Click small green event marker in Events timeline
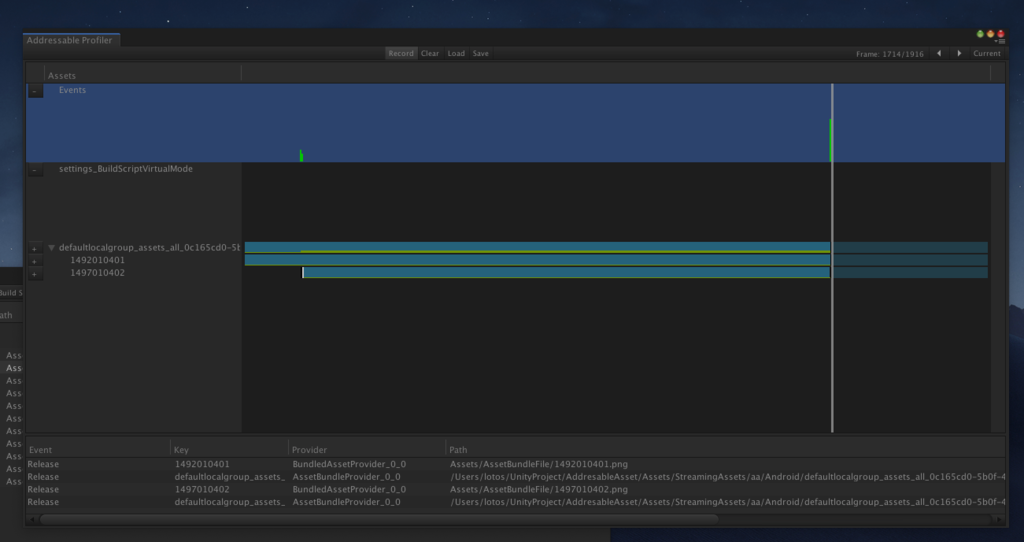Screen dimensions: 1024x542 pyautogui.click(x=301, y=155)
